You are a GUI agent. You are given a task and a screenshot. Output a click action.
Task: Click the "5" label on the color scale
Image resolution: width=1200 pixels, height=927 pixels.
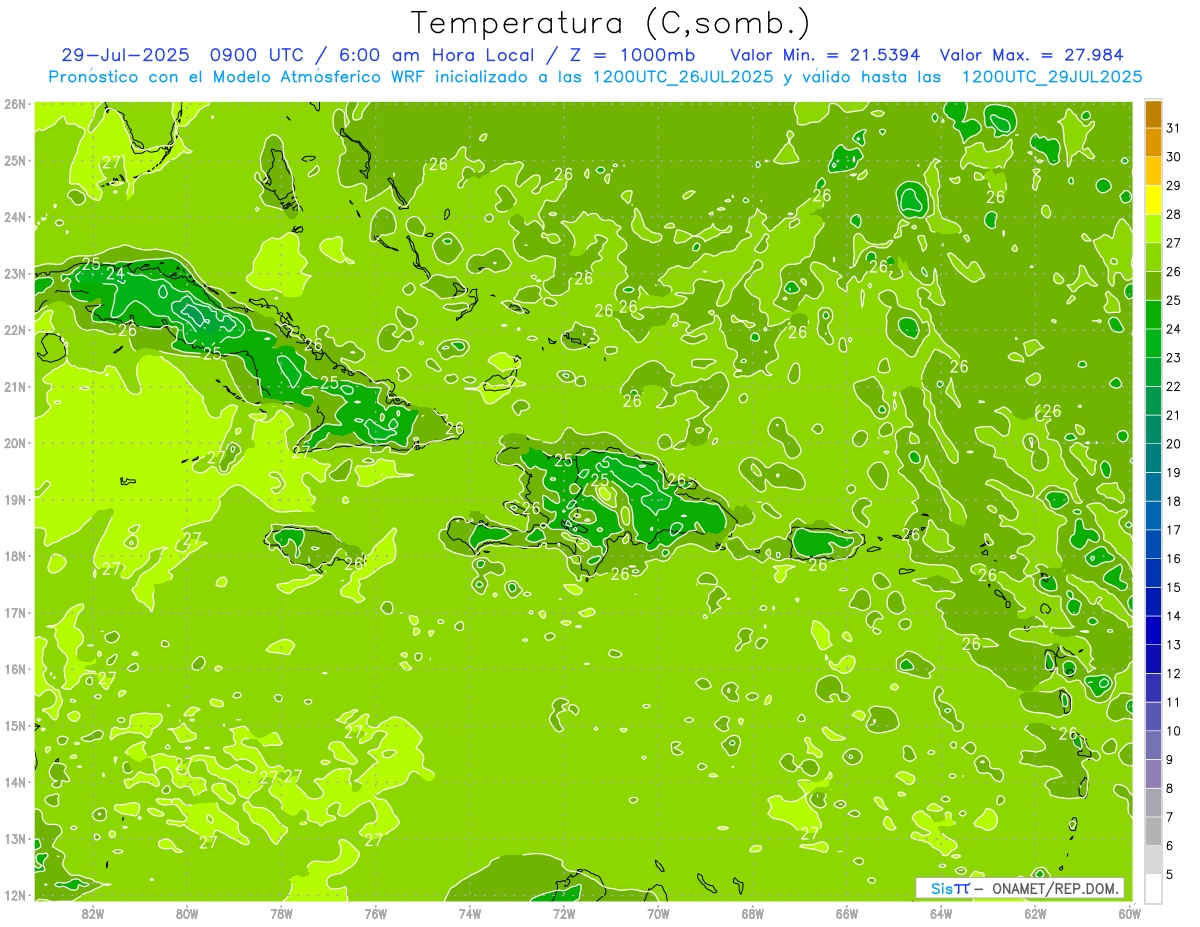[x=1170, y=875]
